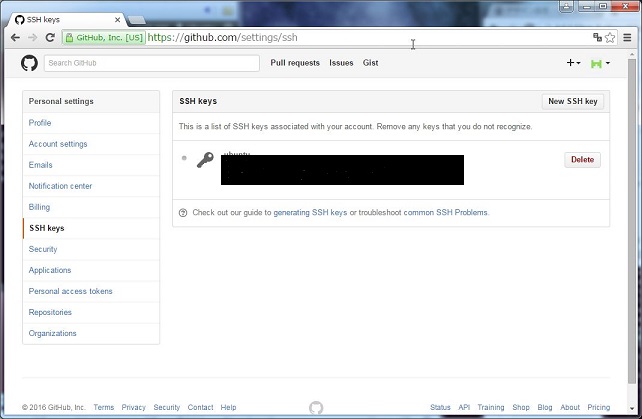642x419 pixels.
Task: Follow the common SSH Problems link
Action: [x=445, y=213]
